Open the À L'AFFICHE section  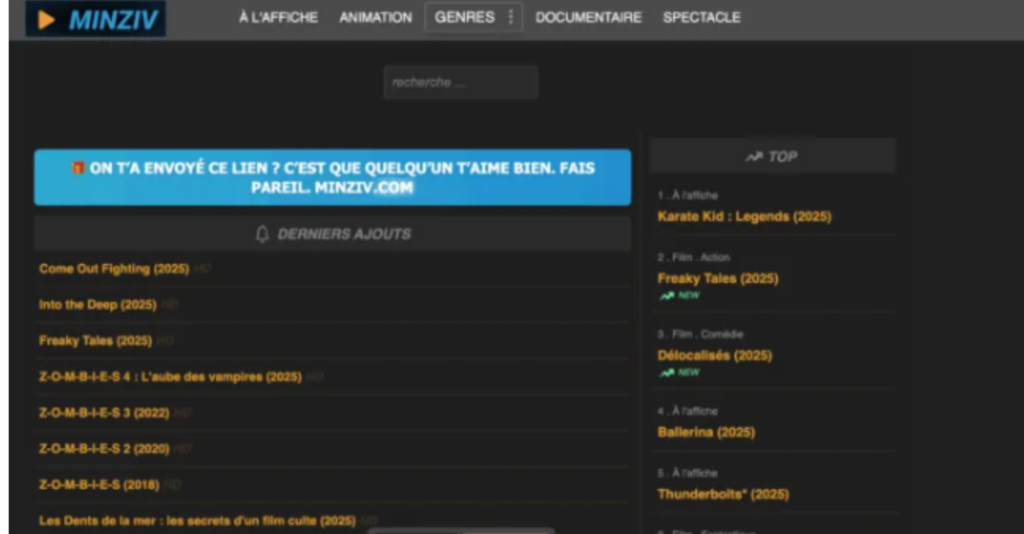pos(278,17)
